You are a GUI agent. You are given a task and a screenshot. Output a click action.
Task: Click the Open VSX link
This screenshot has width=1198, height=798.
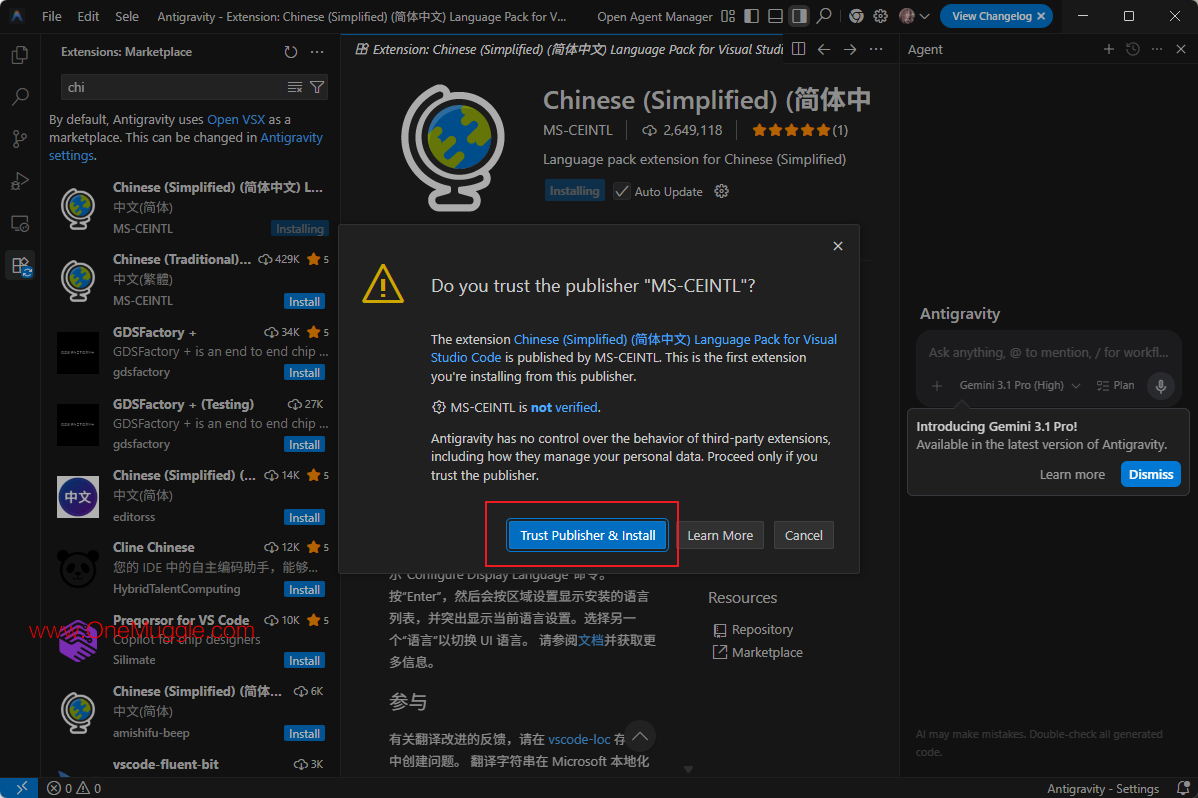(x=236, y=119)
